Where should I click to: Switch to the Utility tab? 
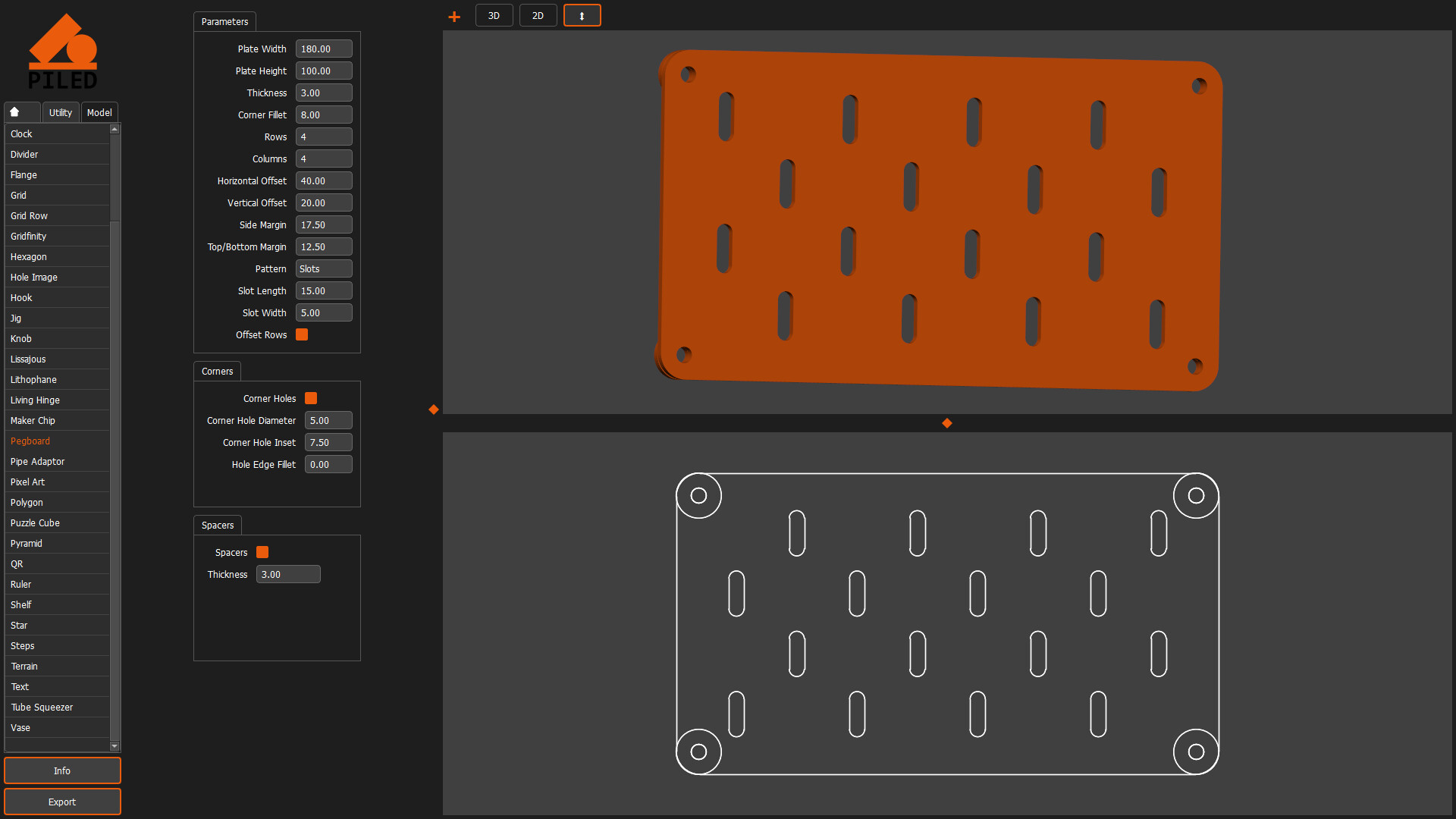pos(61,112)
